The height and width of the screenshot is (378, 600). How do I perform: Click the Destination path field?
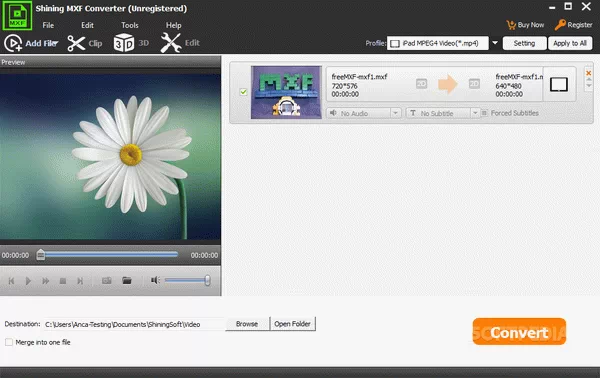click(134, 324)
